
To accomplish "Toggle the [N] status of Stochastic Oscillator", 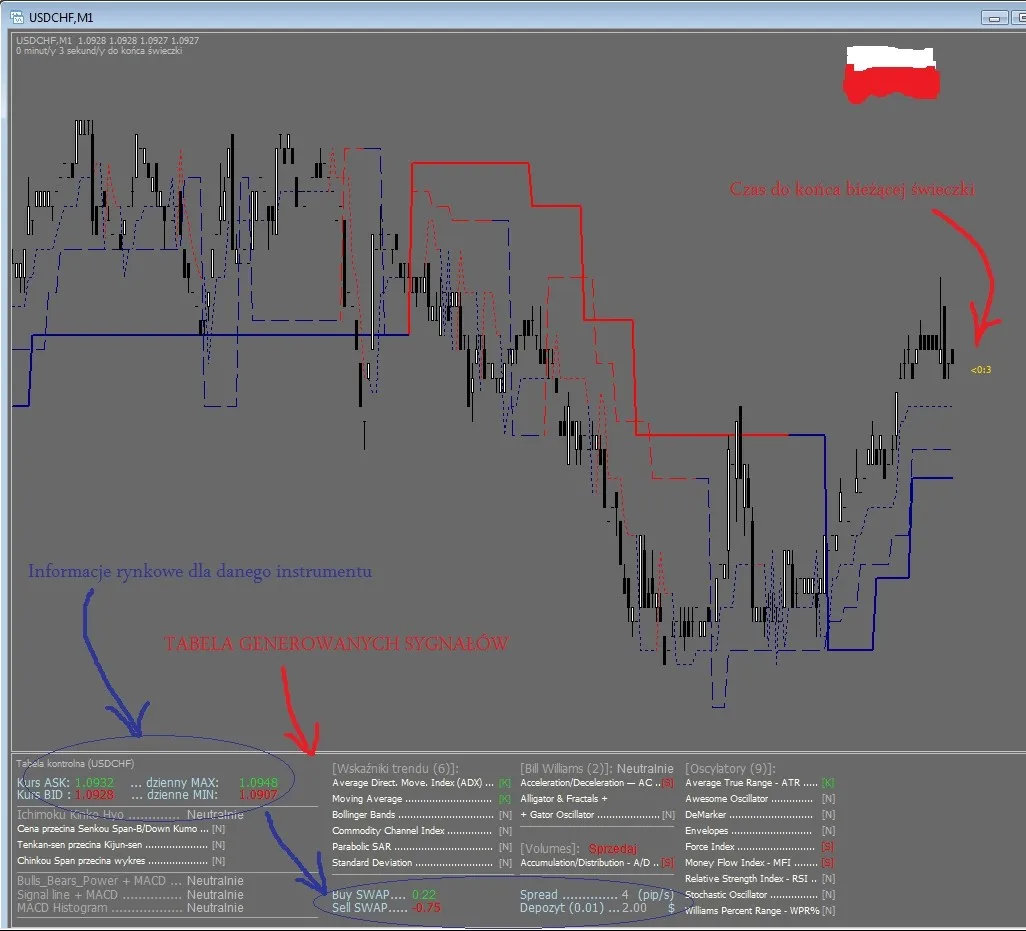I will click(x=826, y=895).
